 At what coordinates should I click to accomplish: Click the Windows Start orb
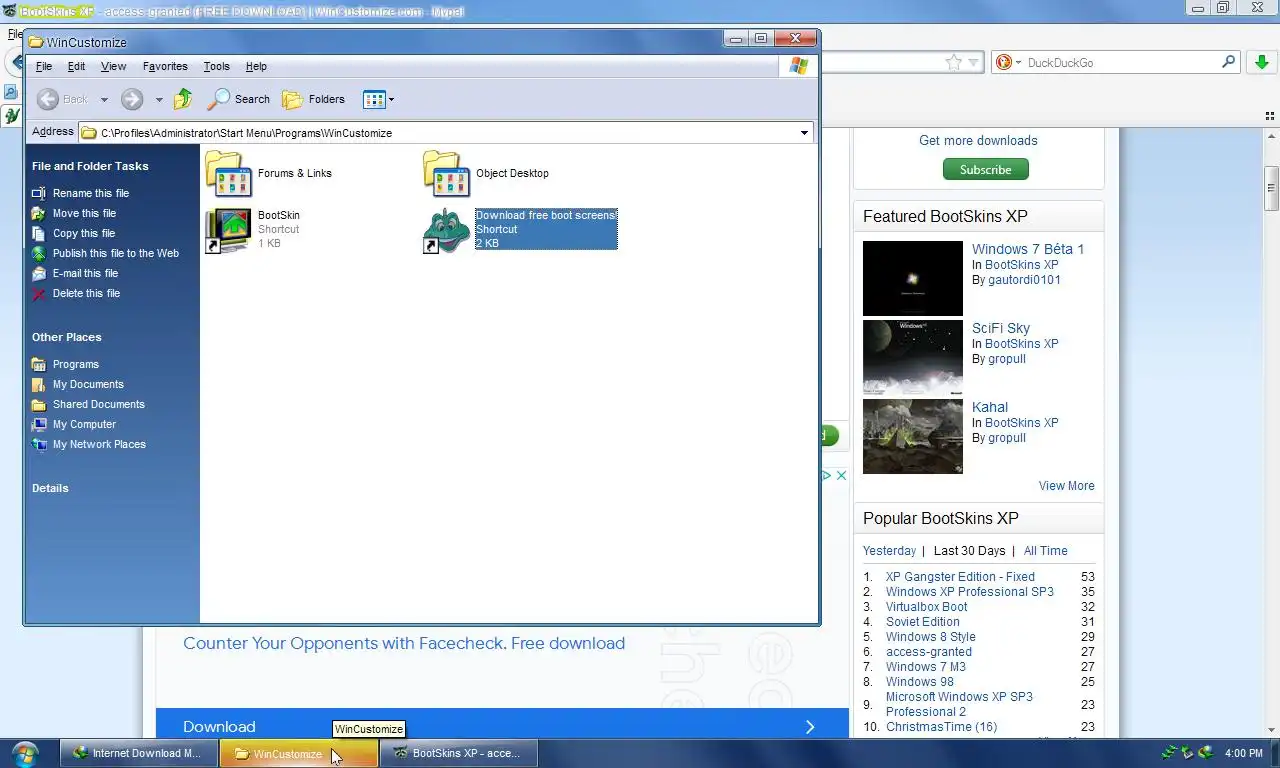click(x=26, y=753)
